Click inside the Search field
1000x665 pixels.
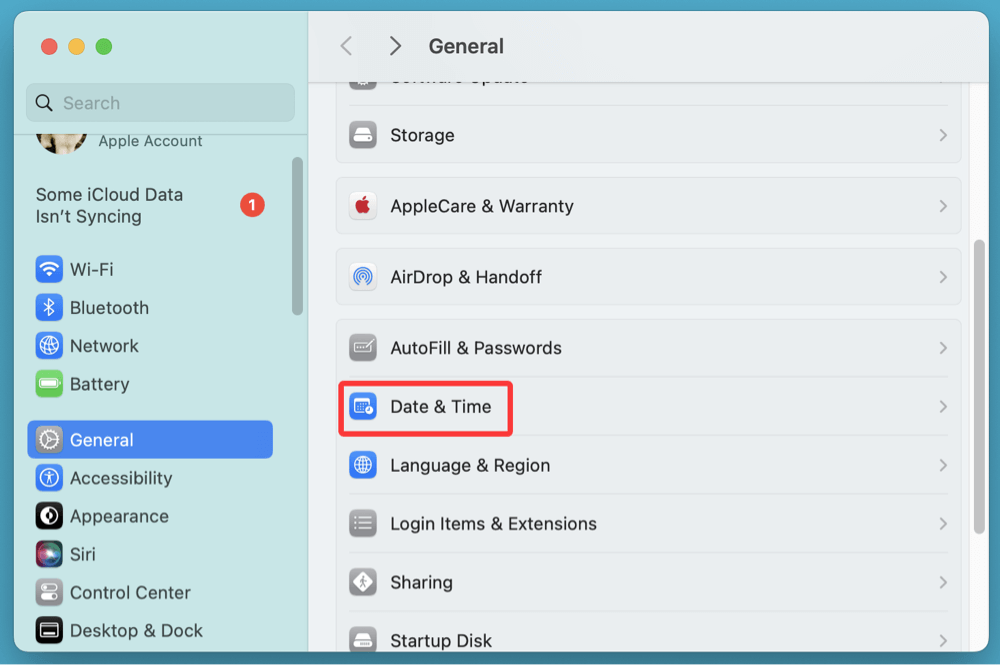(x=160, y=102)
